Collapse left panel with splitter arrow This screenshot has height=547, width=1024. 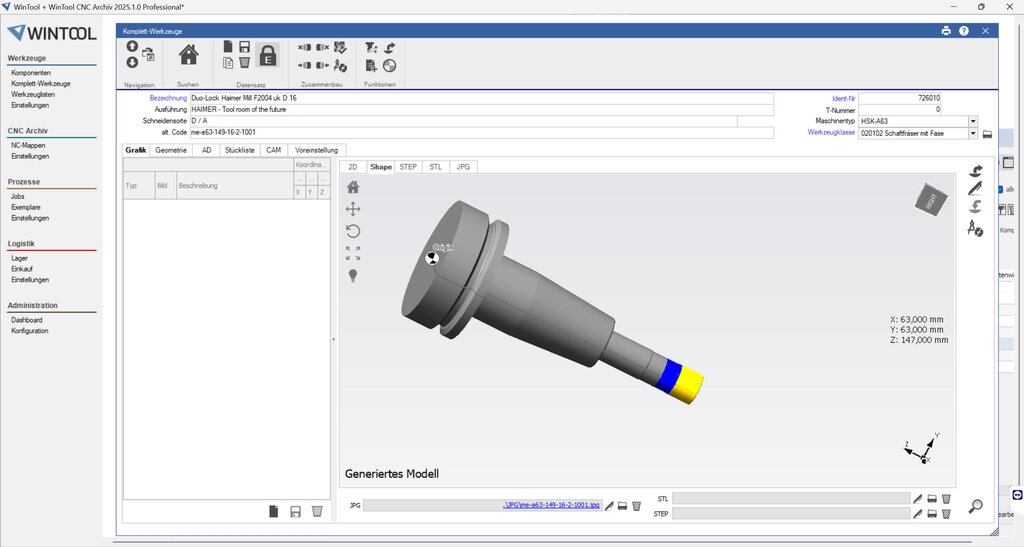click(x=334, y=339)
